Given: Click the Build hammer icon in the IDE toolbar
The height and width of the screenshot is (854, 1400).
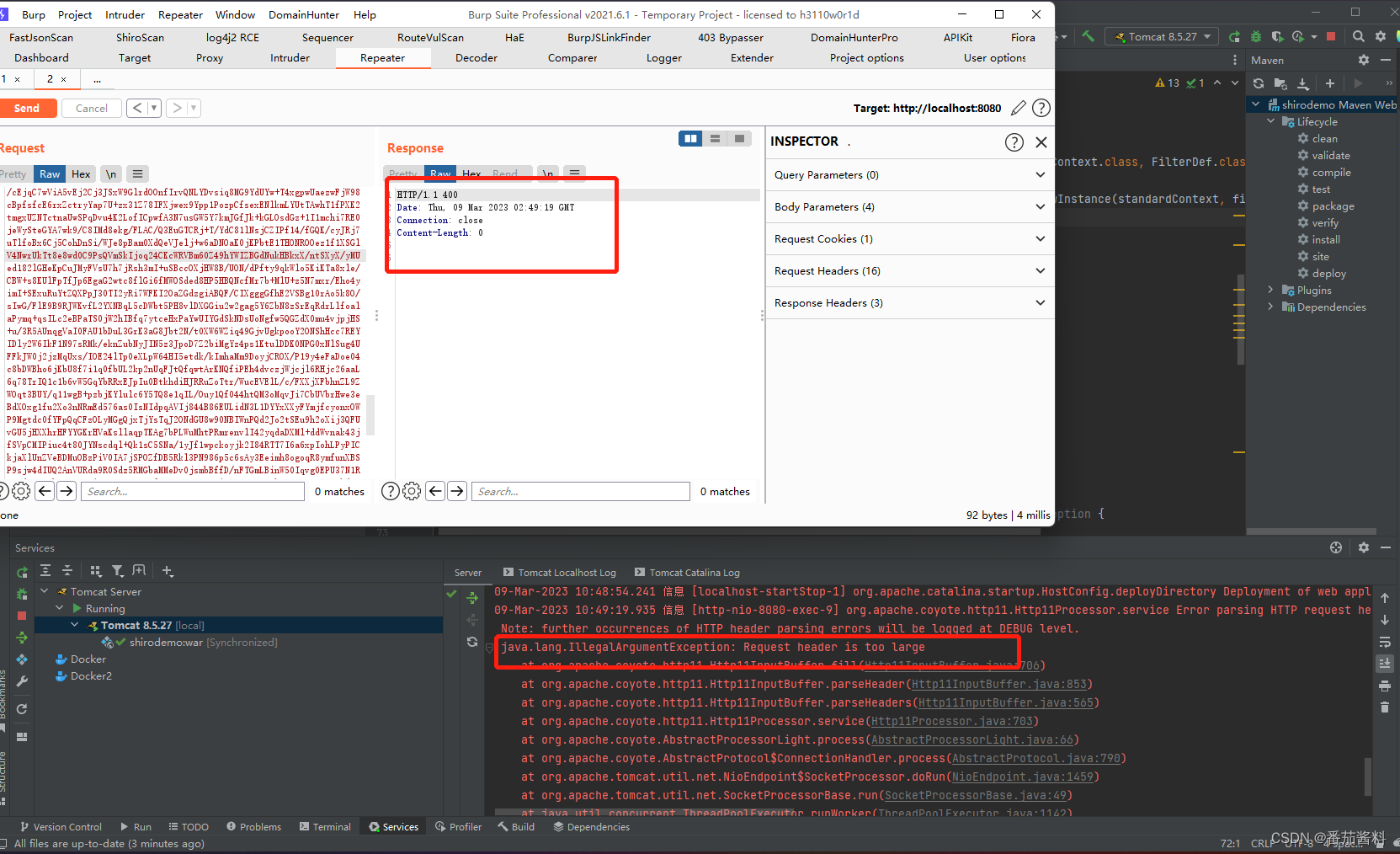Looking at the screenshot, I should tap(1089, 36).
